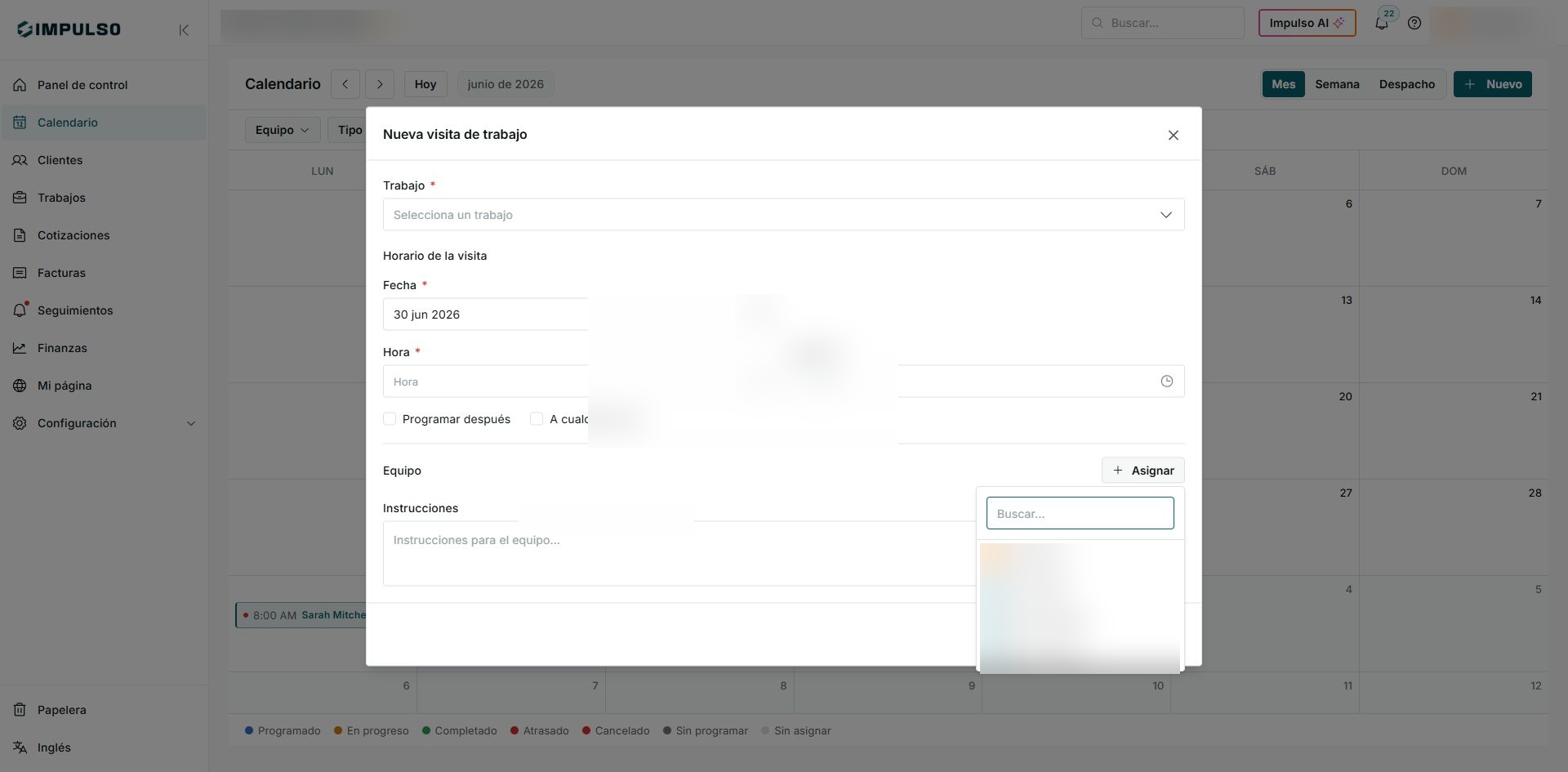Click the Configuración gear icon
1568x772 pixels.
coord(20,423)
